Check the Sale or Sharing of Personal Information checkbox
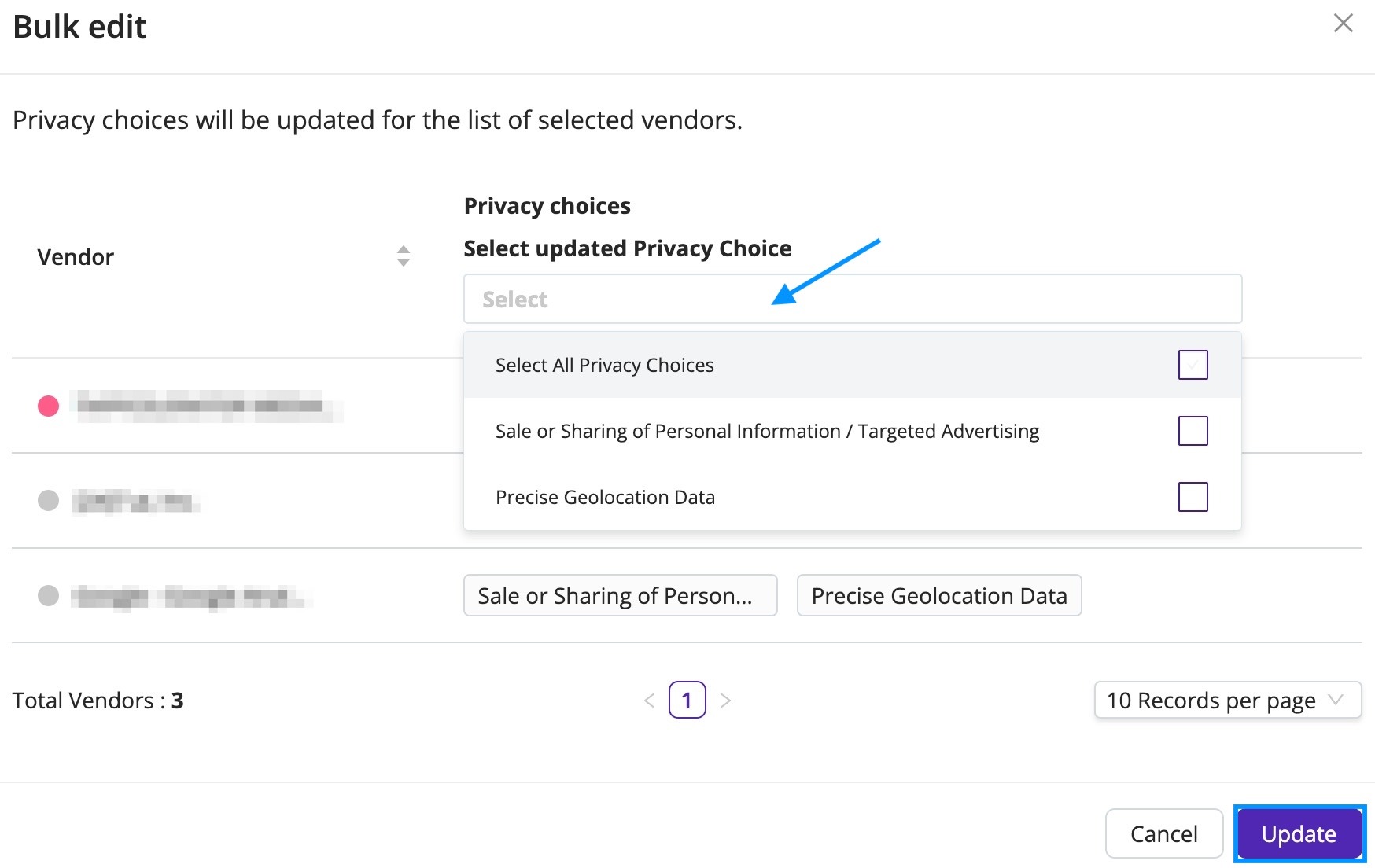The height and width of the screenshot is (868, 1375). click(1193, 431)
